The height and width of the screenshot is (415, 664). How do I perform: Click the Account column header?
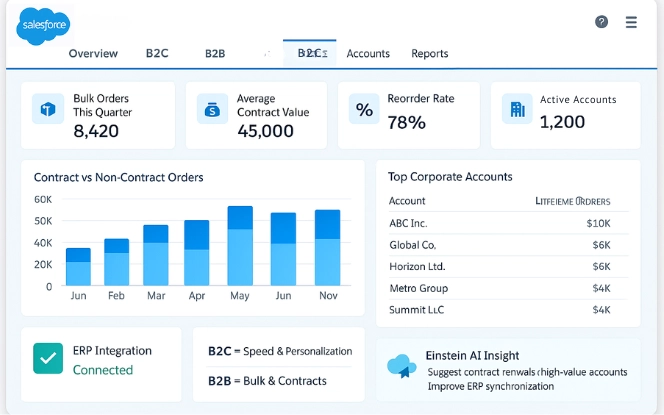407,201
